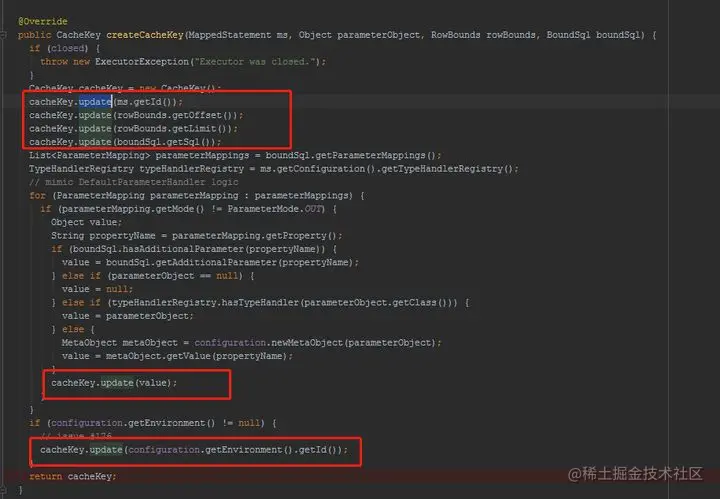720x499 pixels.
Task: Click the ParameterMode.OUT condition
Action: click(x=188, y=209)
